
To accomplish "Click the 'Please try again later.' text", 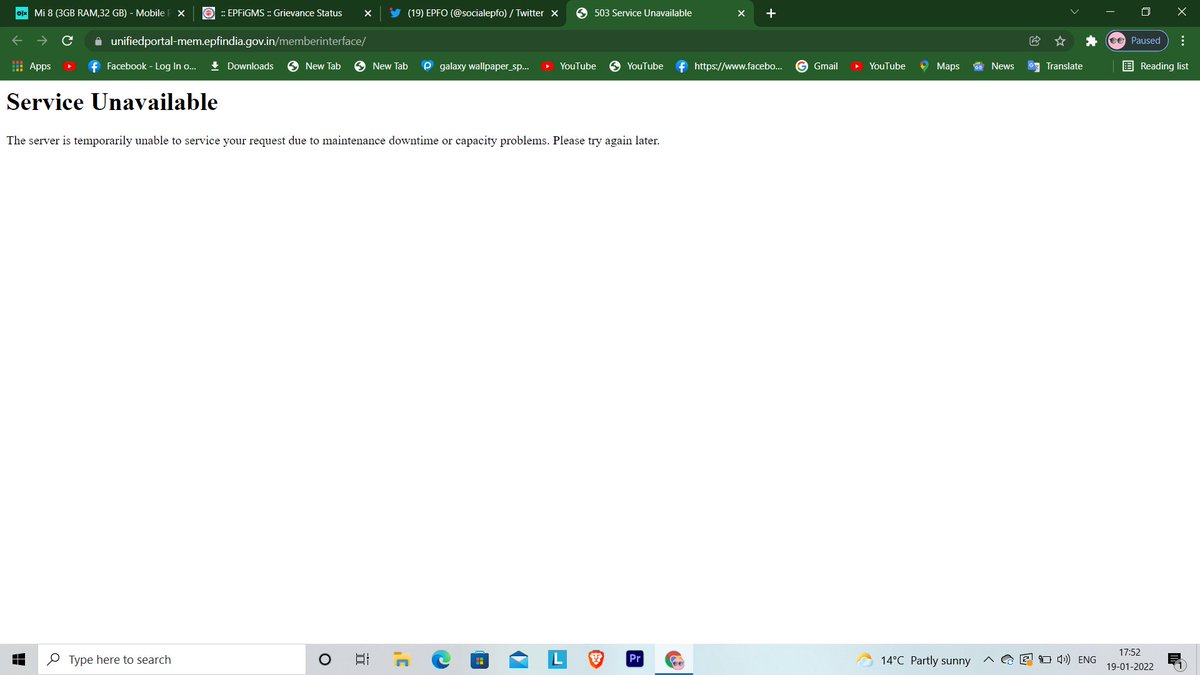I will (606, 141).
